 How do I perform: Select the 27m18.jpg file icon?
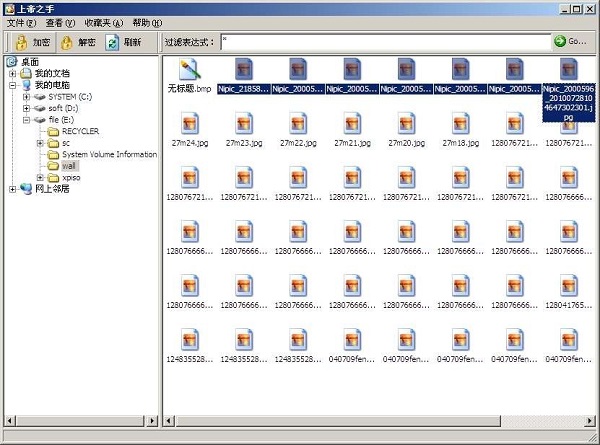click(461, 124)
